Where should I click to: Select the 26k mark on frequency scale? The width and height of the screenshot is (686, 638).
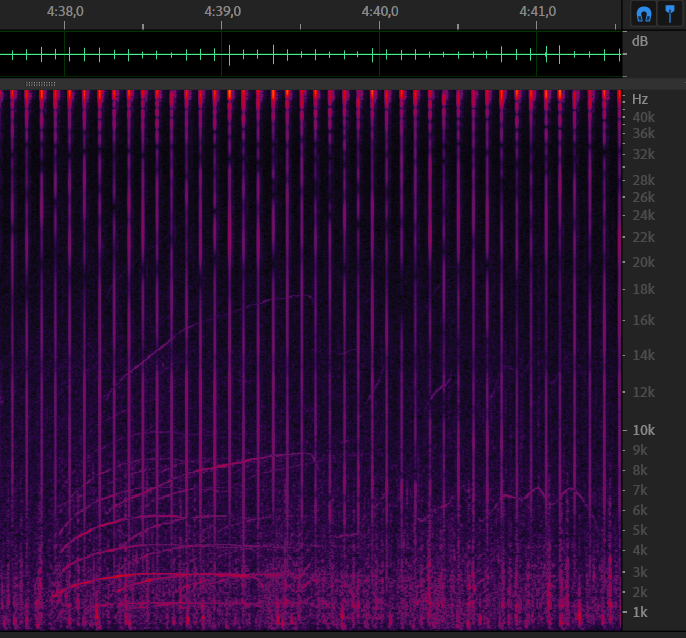click(642, 197)
